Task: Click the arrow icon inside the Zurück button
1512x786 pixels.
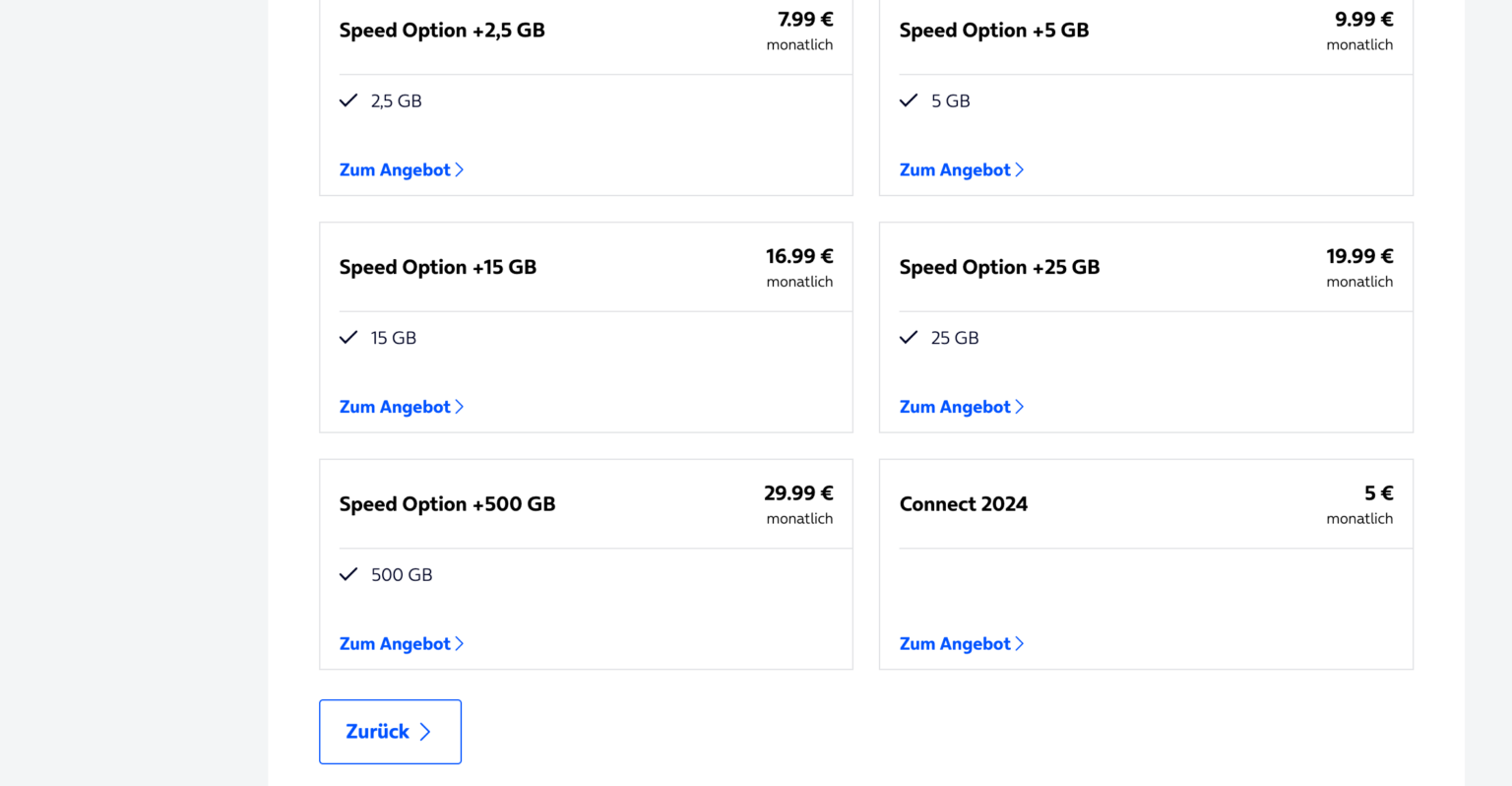Action: coord(425,732)
